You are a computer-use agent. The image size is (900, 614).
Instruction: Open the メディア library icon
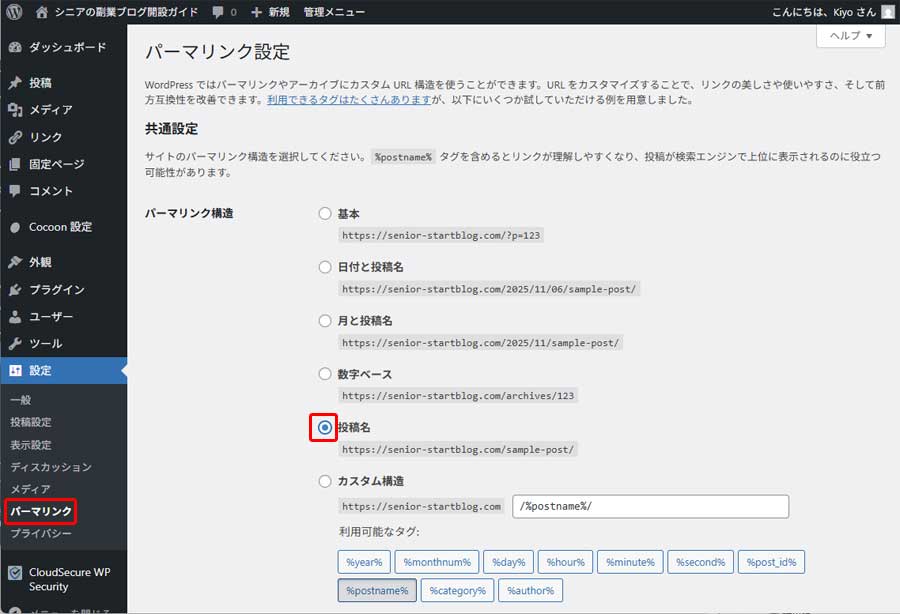point(16,110)
